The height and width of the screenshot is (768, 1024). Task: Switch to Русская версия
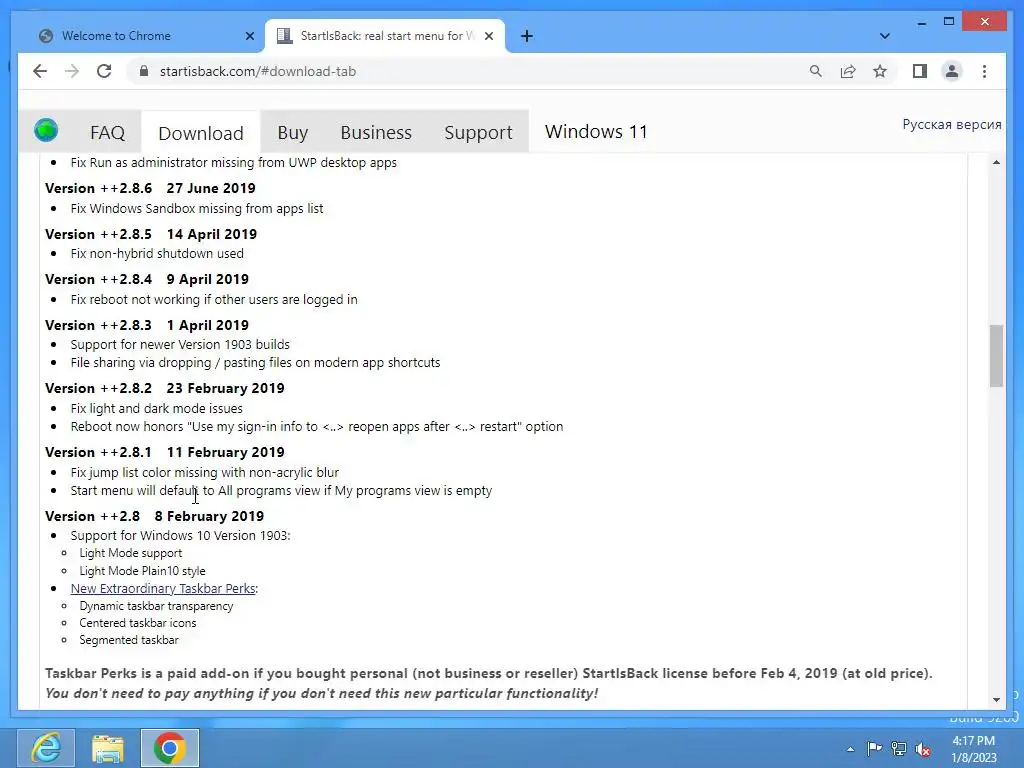(952, 124)
